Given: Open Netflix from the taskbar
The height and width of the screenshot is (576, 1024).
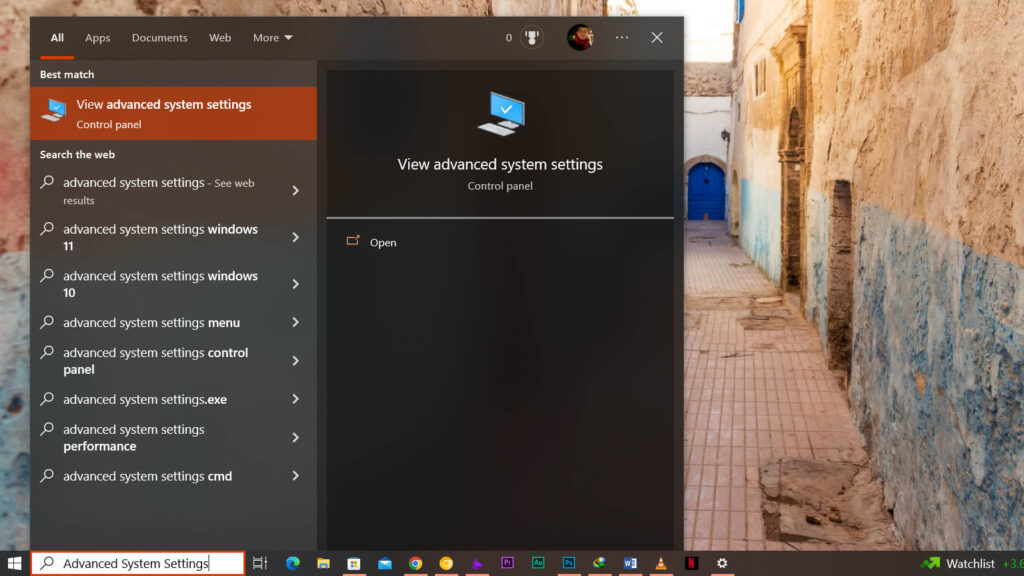Looking at the screenshot, I should [692, 563].
